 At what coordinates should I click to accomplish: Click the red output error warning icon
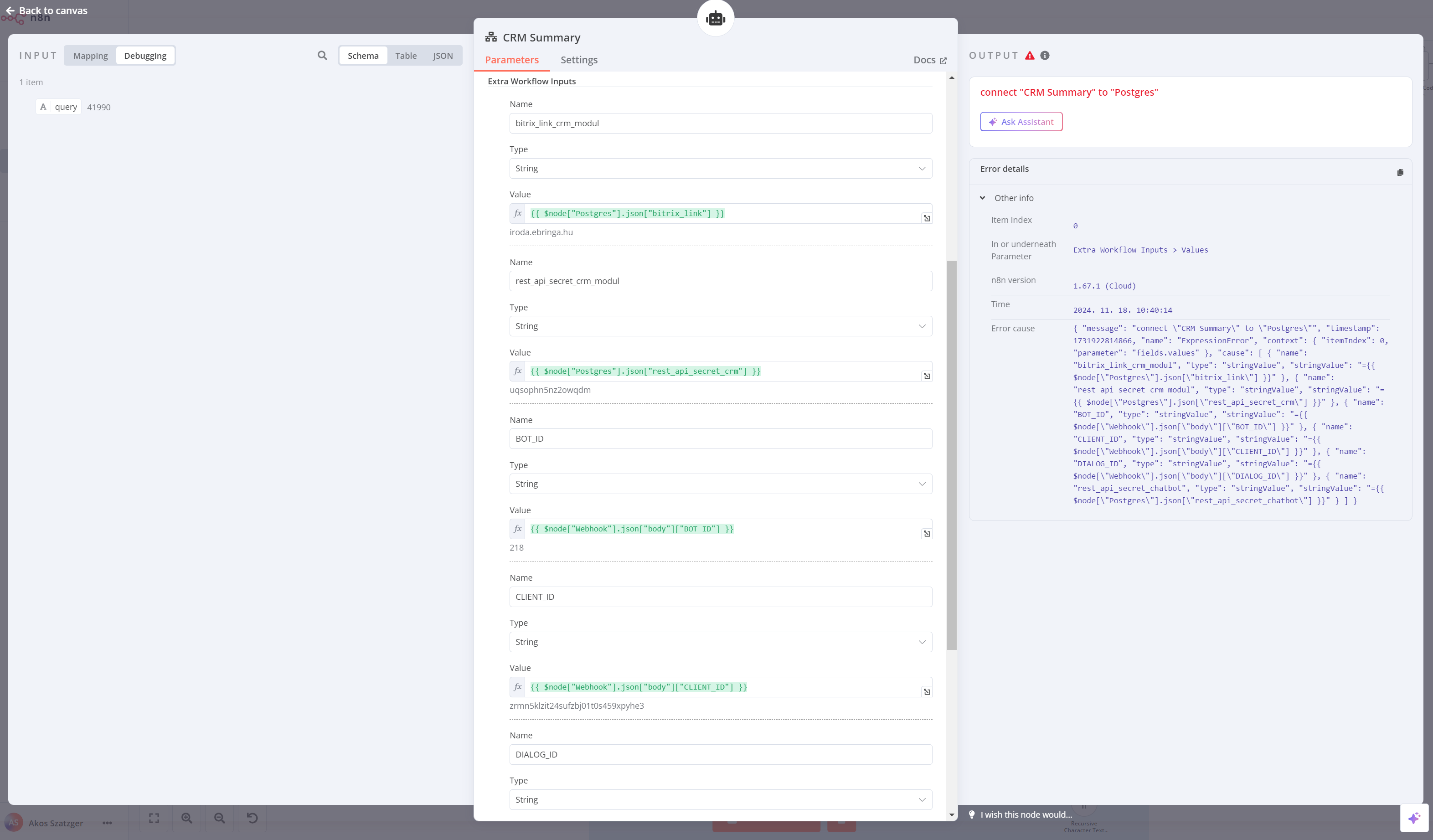coord(1030,56)
